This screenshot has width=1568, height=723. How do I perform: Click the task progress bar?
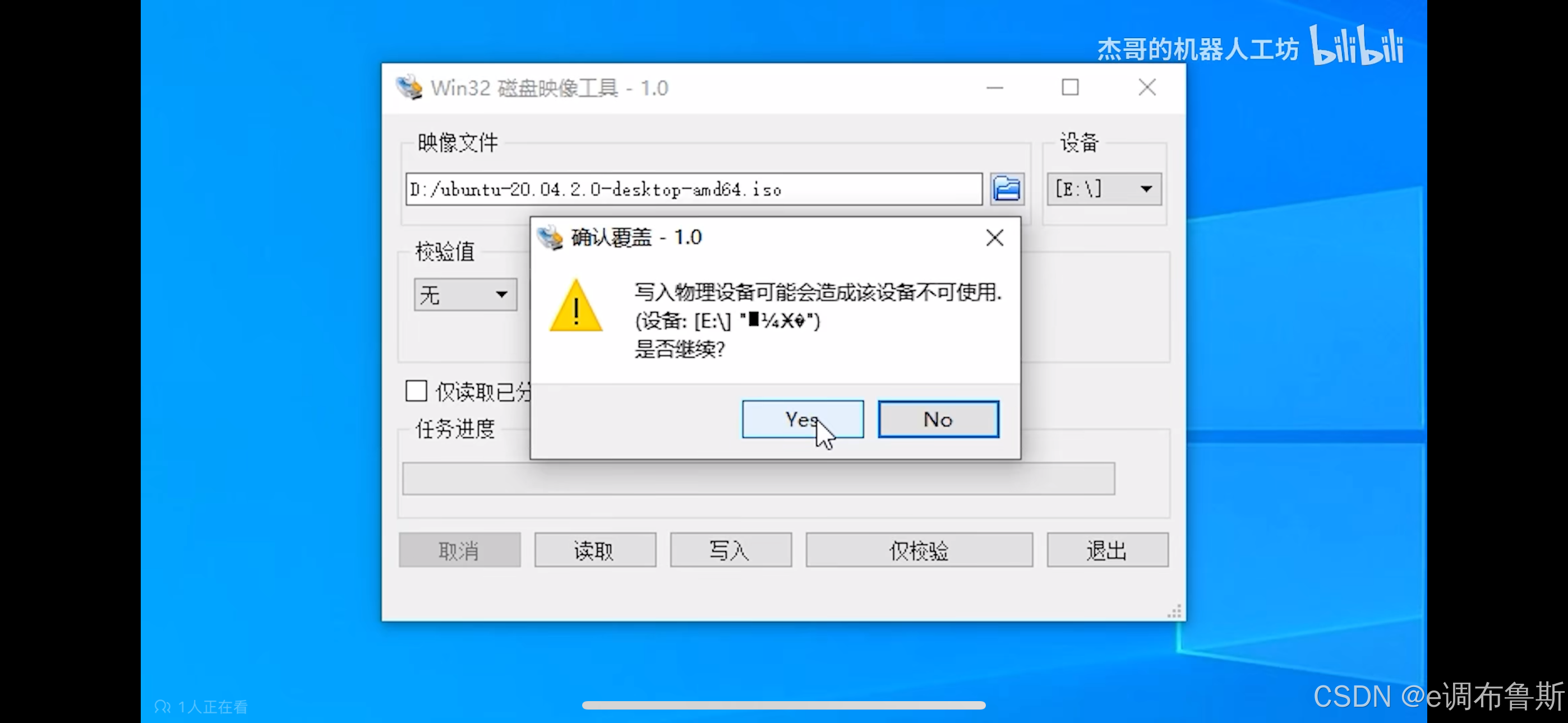[758, 478]
